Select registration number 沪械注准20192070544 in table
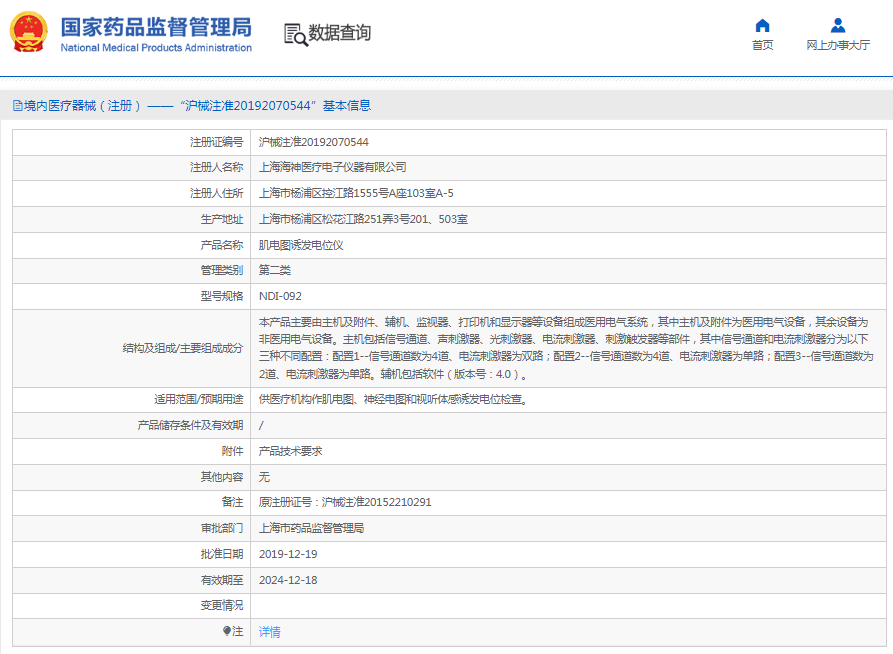This screenshot has height=654, width=893. [313, 142]
